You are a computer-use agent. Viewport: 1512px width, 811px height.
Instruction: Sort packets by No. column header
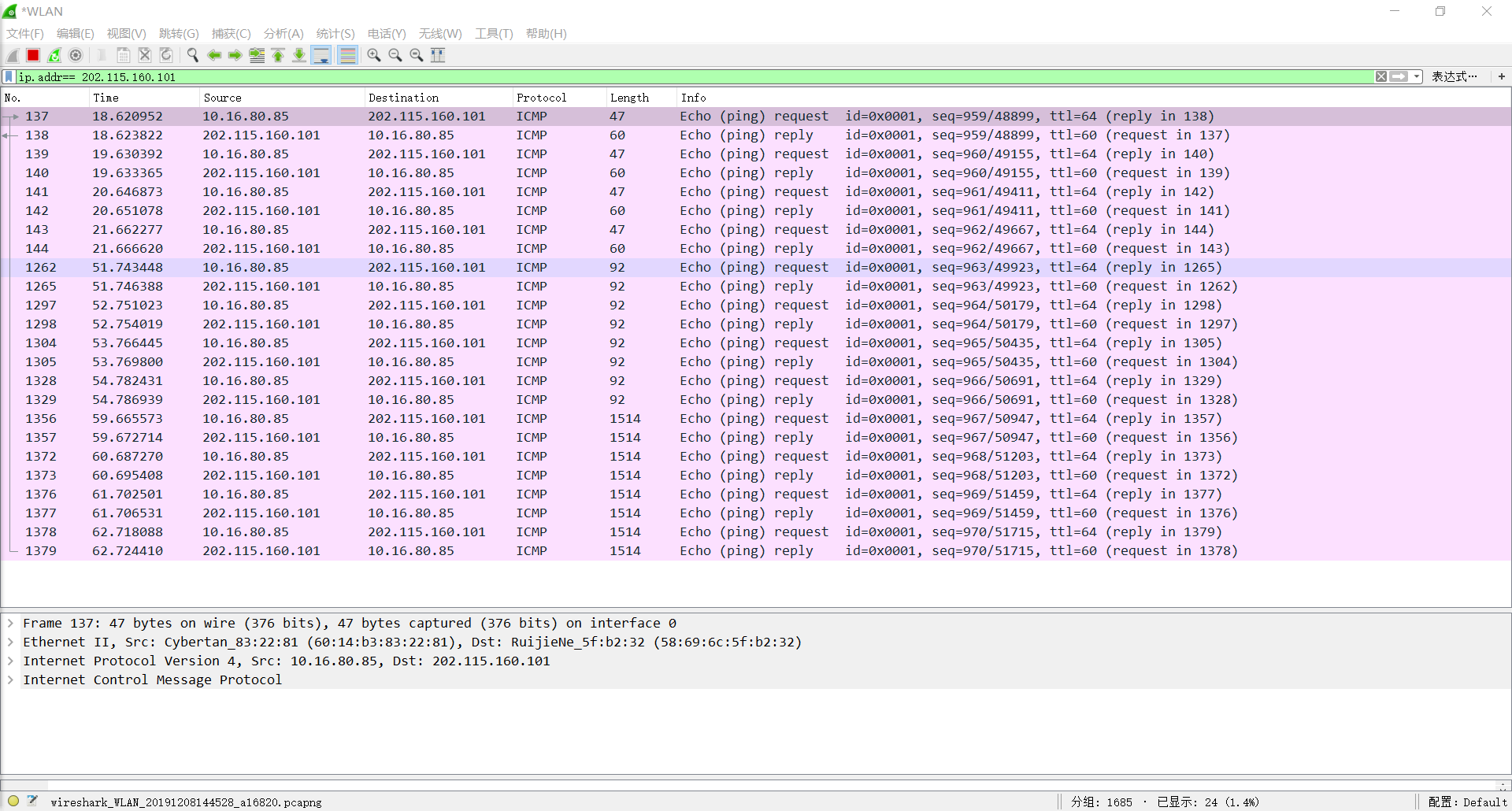point(46,98)
